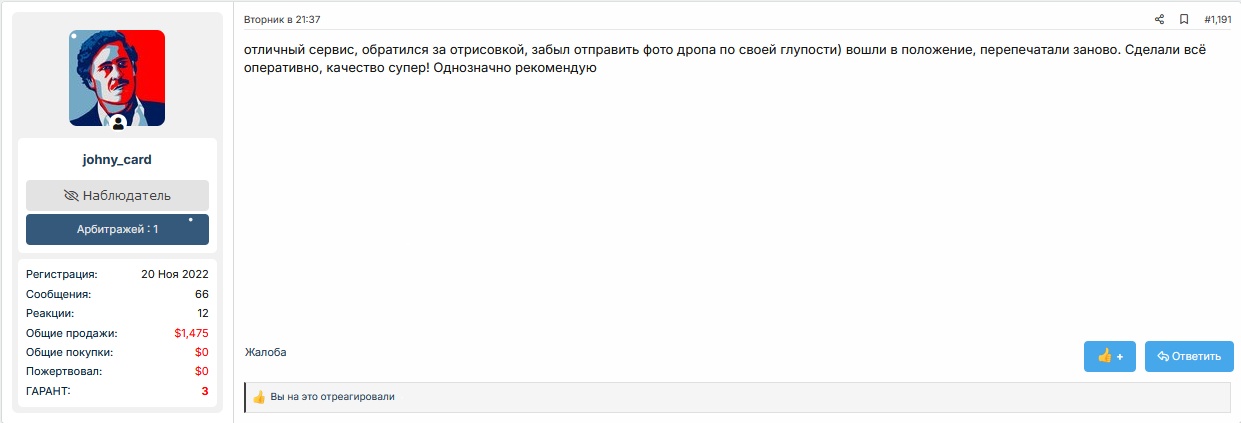This screenshot has height=423, width=1241.
Task: Click the Сообщения count 66
Action: pos(201,294)
